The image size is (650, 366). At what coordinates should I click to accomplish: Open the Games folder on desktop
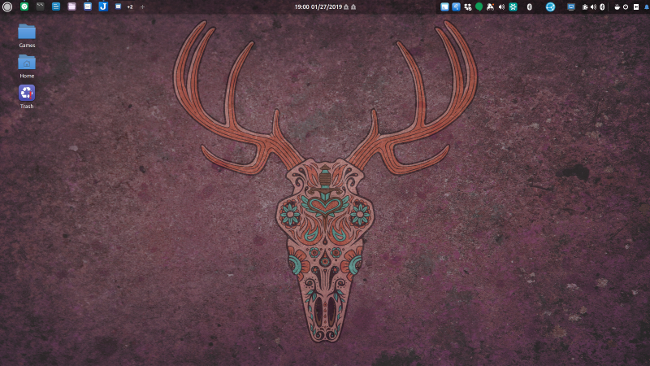tap(27, 36)
